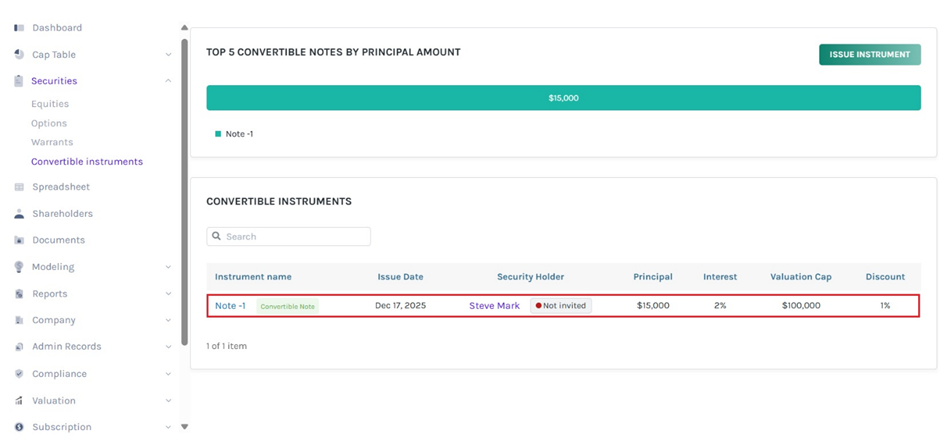Expand the Company chevron
The width and height of the screenshot is (940, 441).
coord(168,320)
